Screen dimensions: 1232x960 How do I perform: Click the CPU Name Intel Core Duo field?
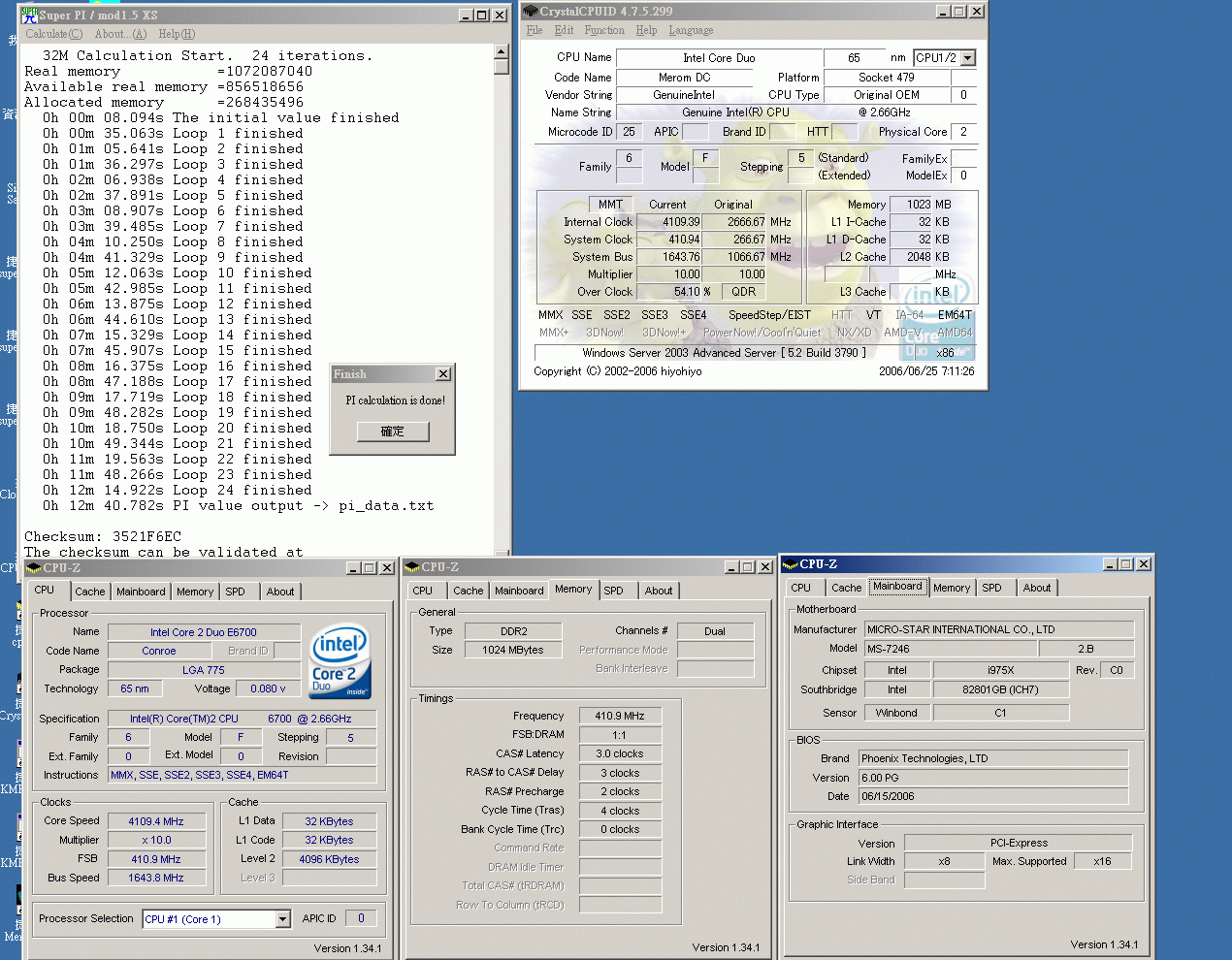[719, 58]
